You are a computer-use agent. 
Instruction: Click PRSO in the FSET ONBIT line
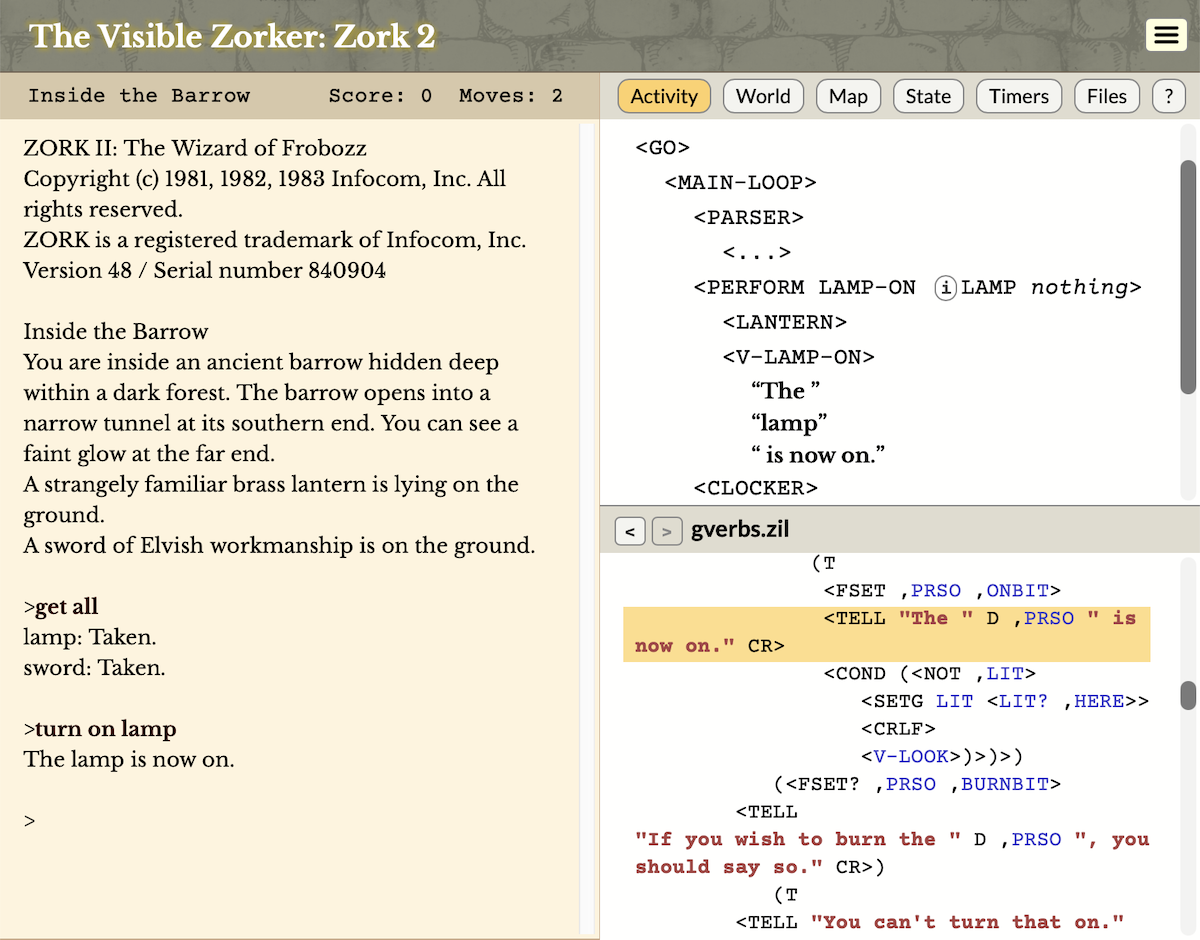click(x=935, y=591)
